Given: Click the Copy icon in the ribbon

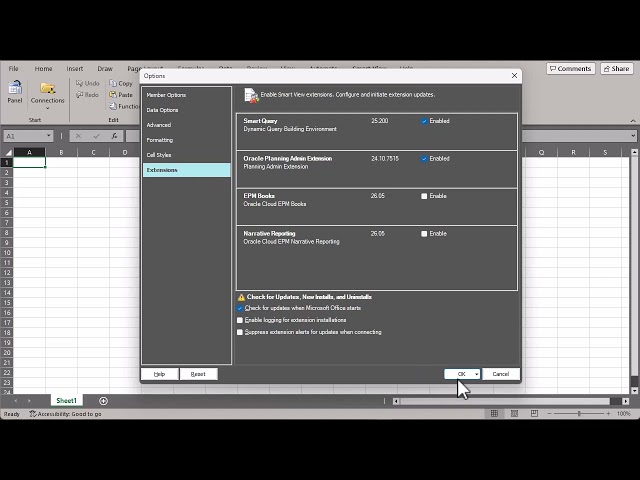Looking at the screenshot, I should pyautogui.click(x=113, y=83).
